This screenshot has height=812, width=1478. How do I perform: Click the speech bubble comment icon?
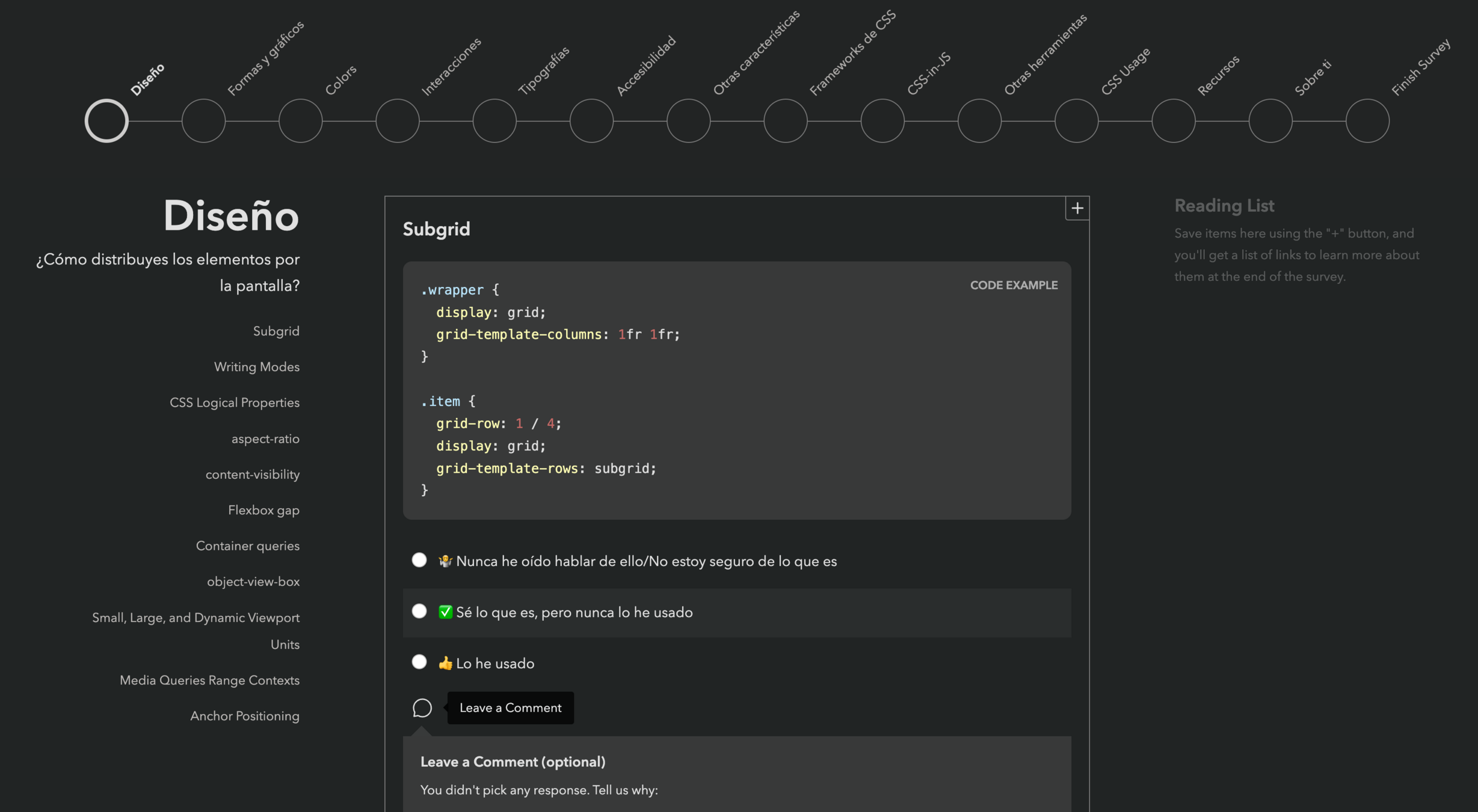click(x=422, y=707)
